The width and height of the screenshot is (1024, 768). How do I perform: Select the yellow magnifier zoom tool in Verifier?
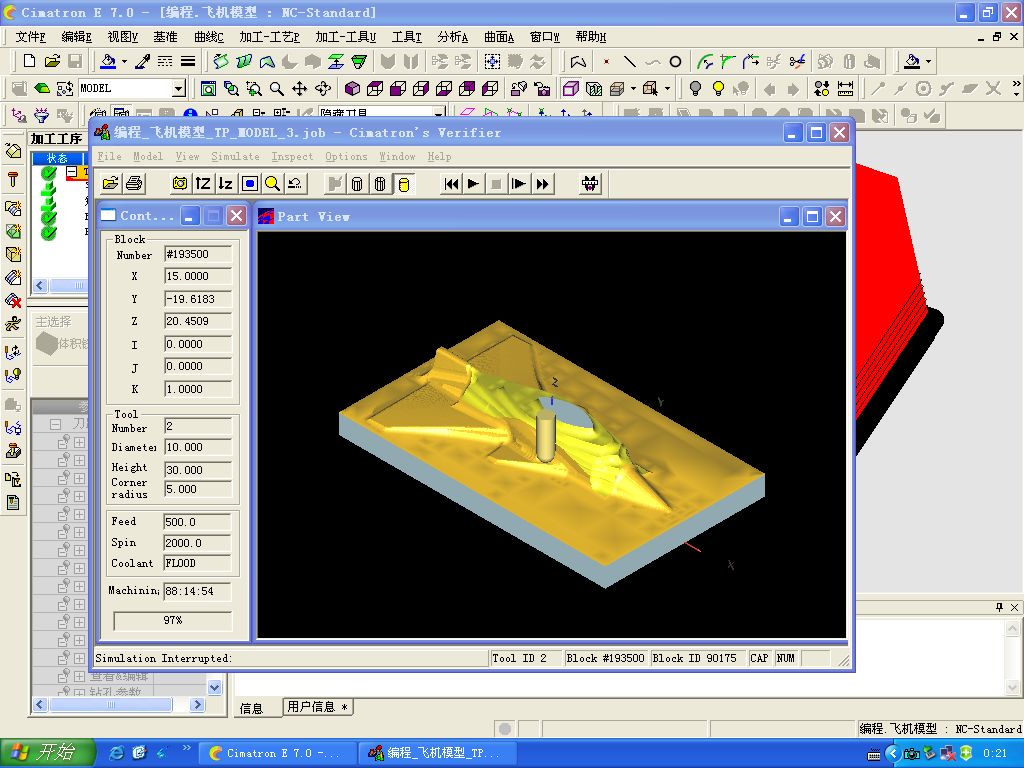point(272,184)
